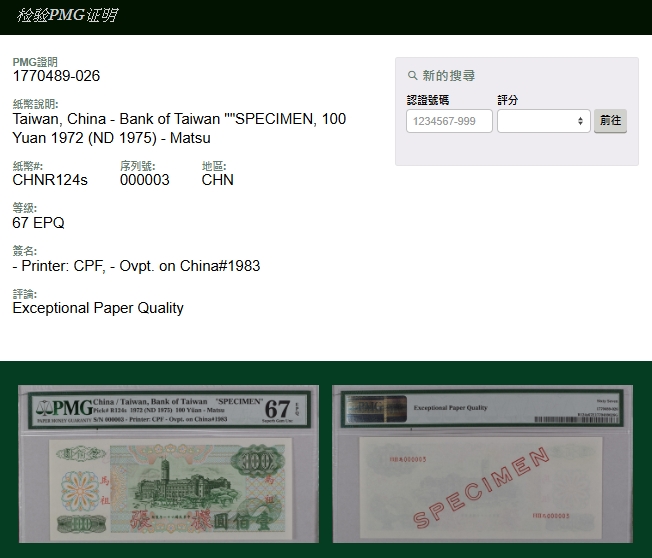The height and width of the screenshot is (558, 652).
Task: Click the grade value 67 EPQ
Action: click(38, 223)
